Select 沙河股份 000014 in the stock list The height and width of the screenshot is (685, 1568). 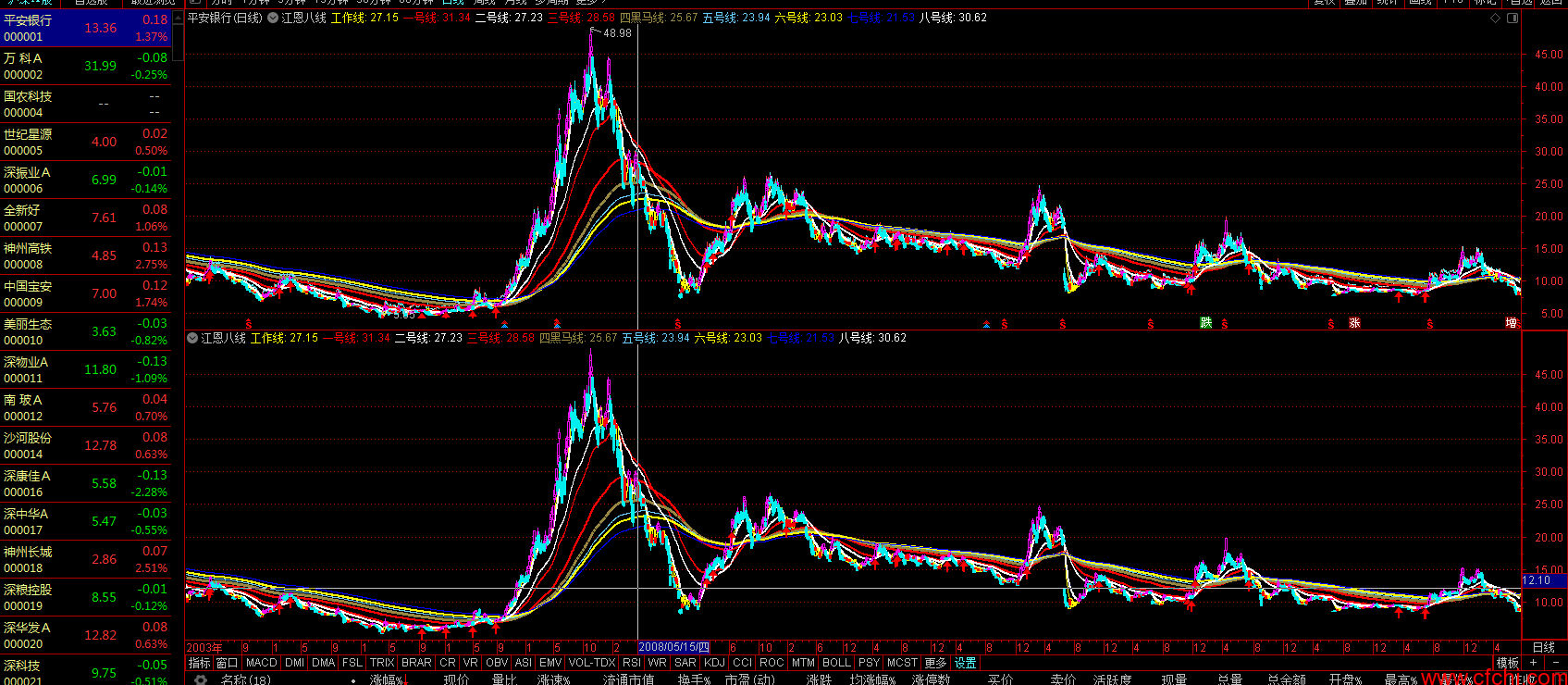(86, 445)
